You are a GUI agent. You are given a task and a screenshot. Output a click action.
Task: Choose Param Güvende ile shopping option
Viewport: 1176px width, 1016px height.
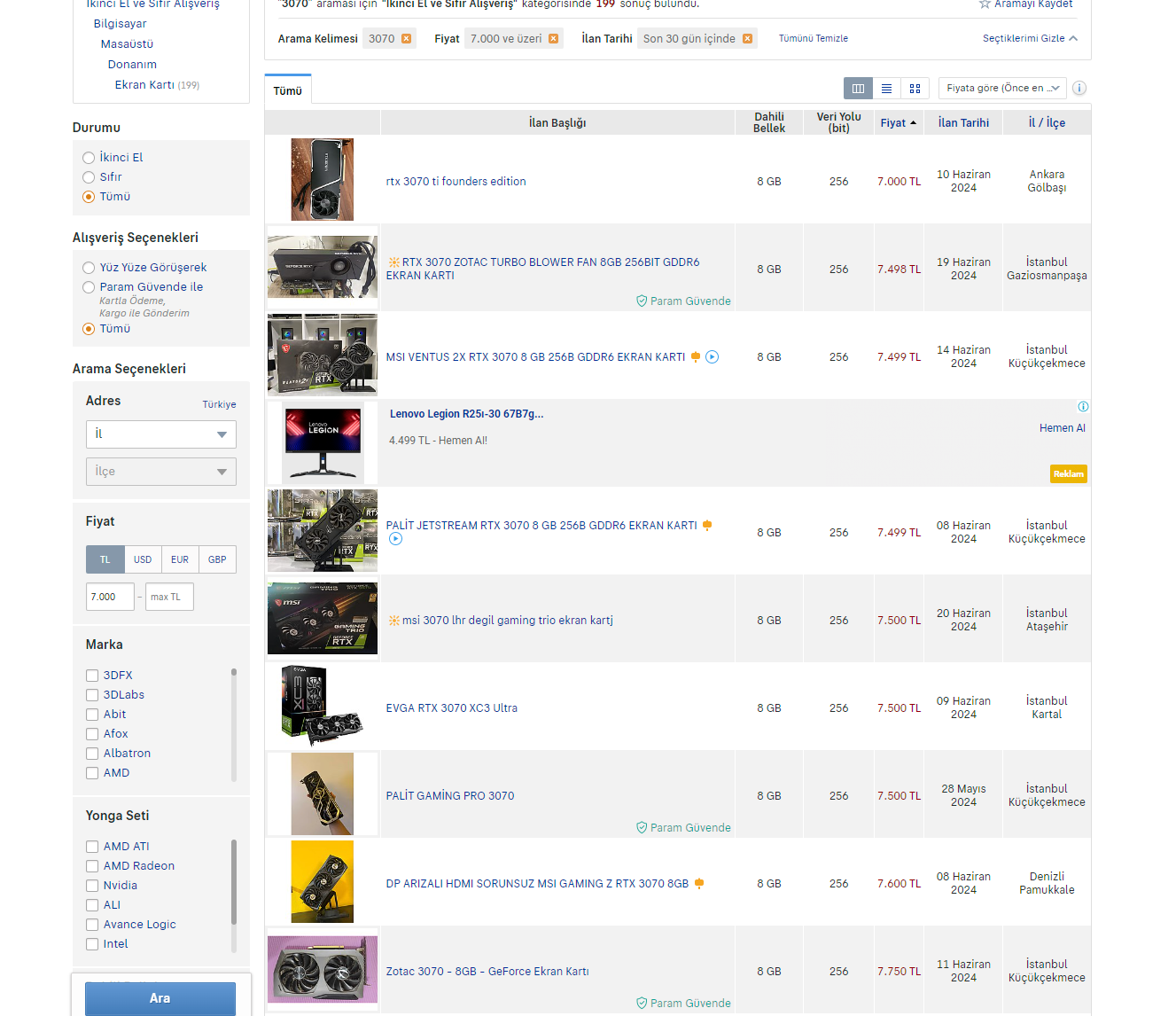(89, 287)
